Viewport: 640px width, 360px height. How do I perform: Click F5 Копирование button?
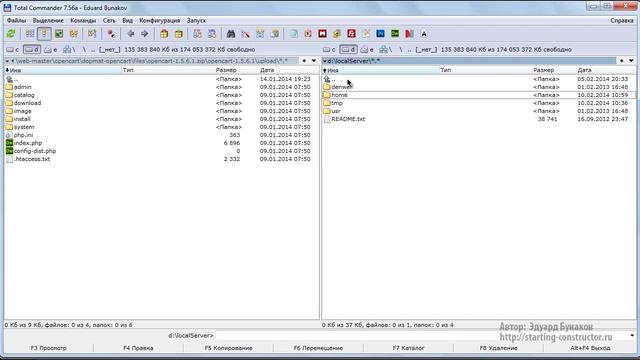(x=228, y=348)
